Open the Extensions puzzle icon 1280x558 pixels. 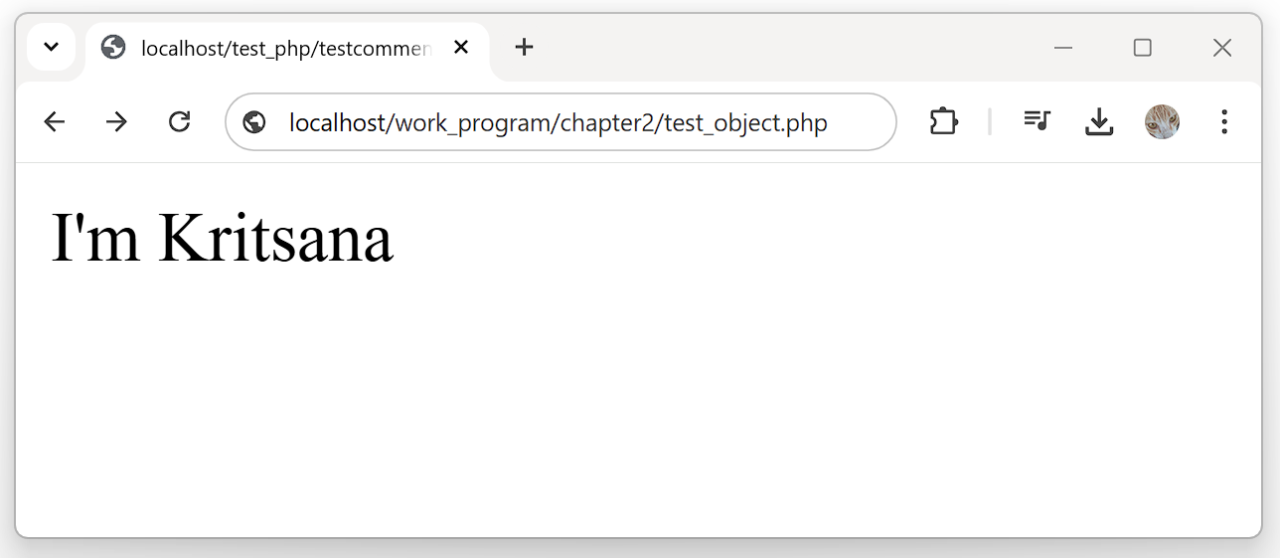click(x=943, y=122)
